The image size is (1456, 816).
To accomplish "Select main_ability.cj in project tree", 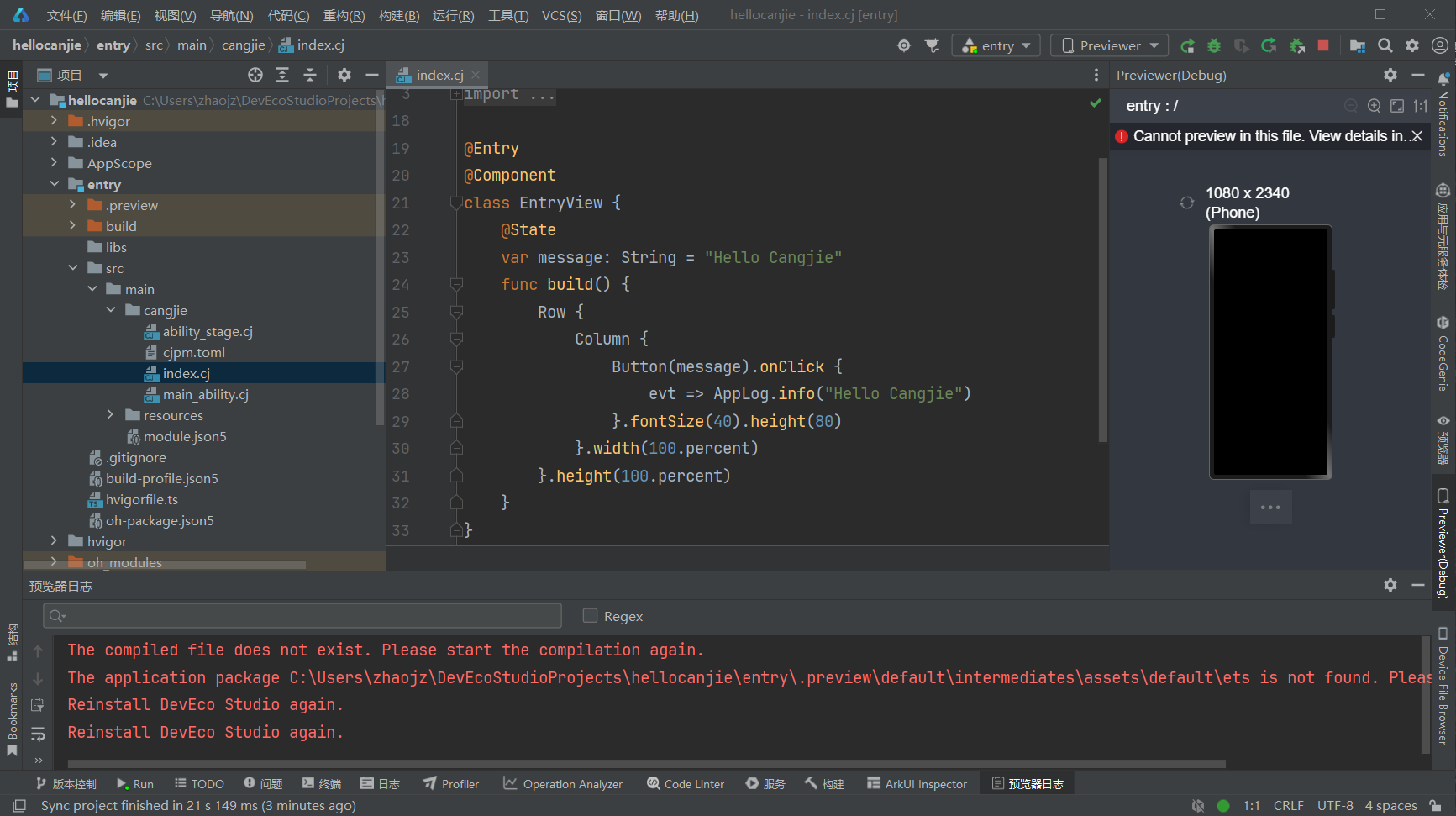I will point(206,394).
